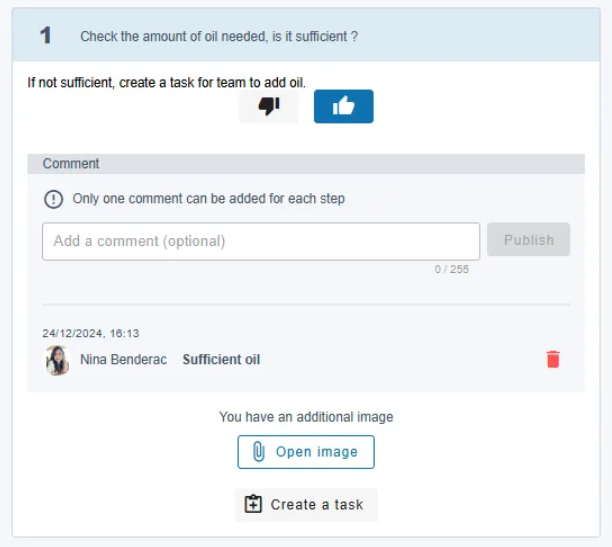Create a task for the team
This screenshot has width=612, height=547.
click(306, 504)
